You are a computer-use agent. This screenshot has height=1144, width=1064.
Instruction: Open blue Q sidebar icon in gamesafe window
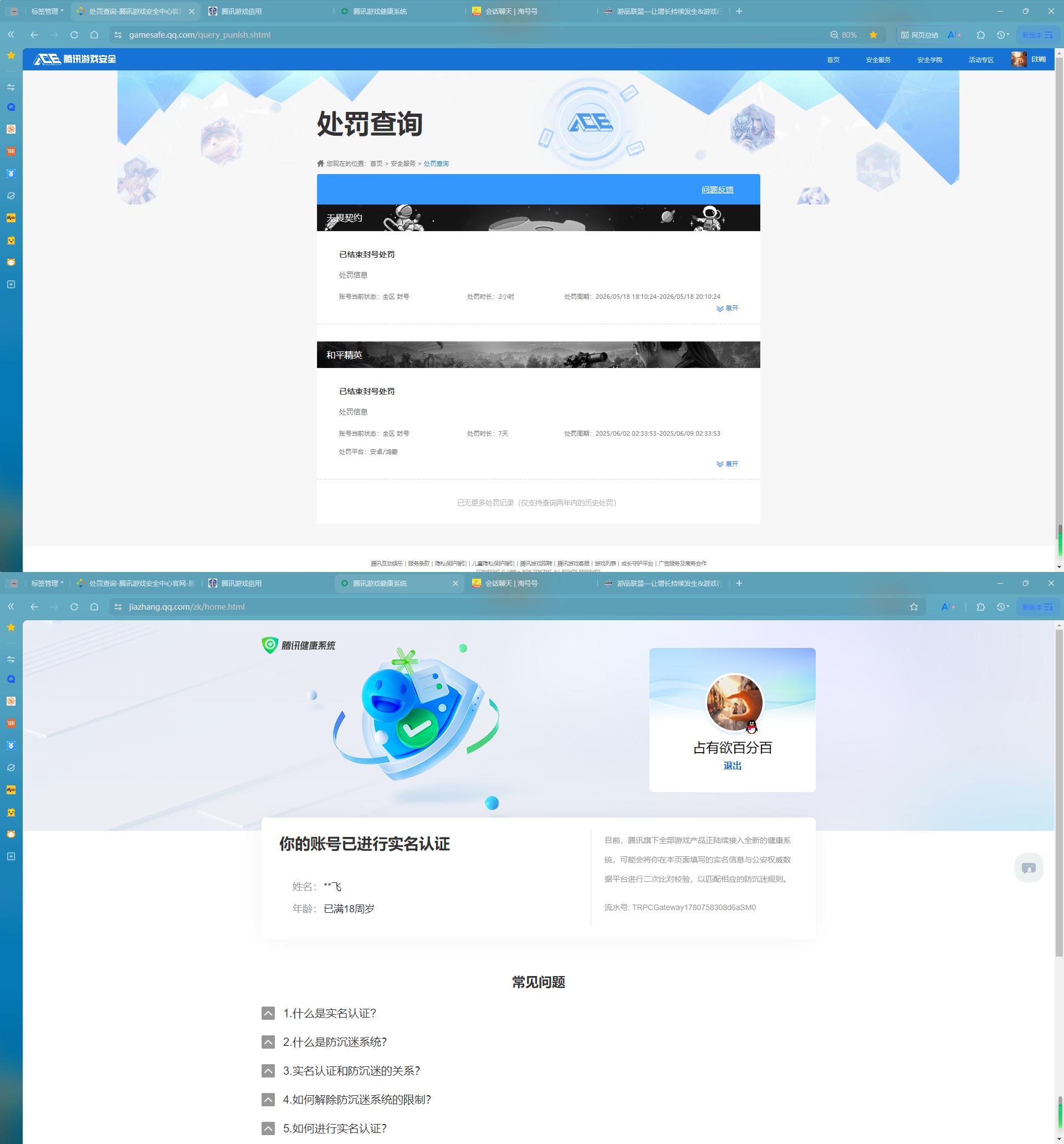pyautogui.click(x=11, y=108)
